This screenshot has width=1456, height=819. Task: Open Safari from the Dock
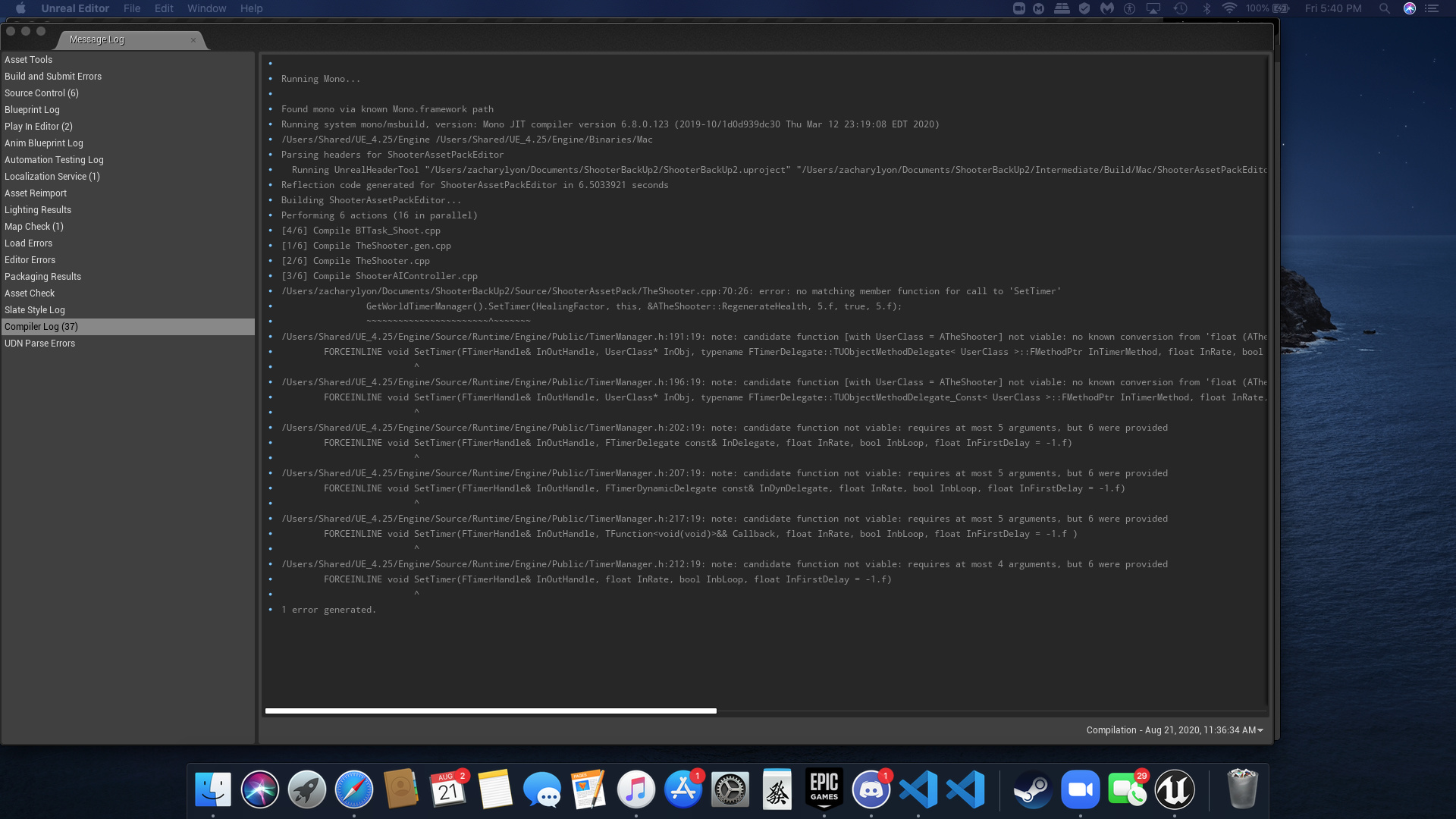353,789
